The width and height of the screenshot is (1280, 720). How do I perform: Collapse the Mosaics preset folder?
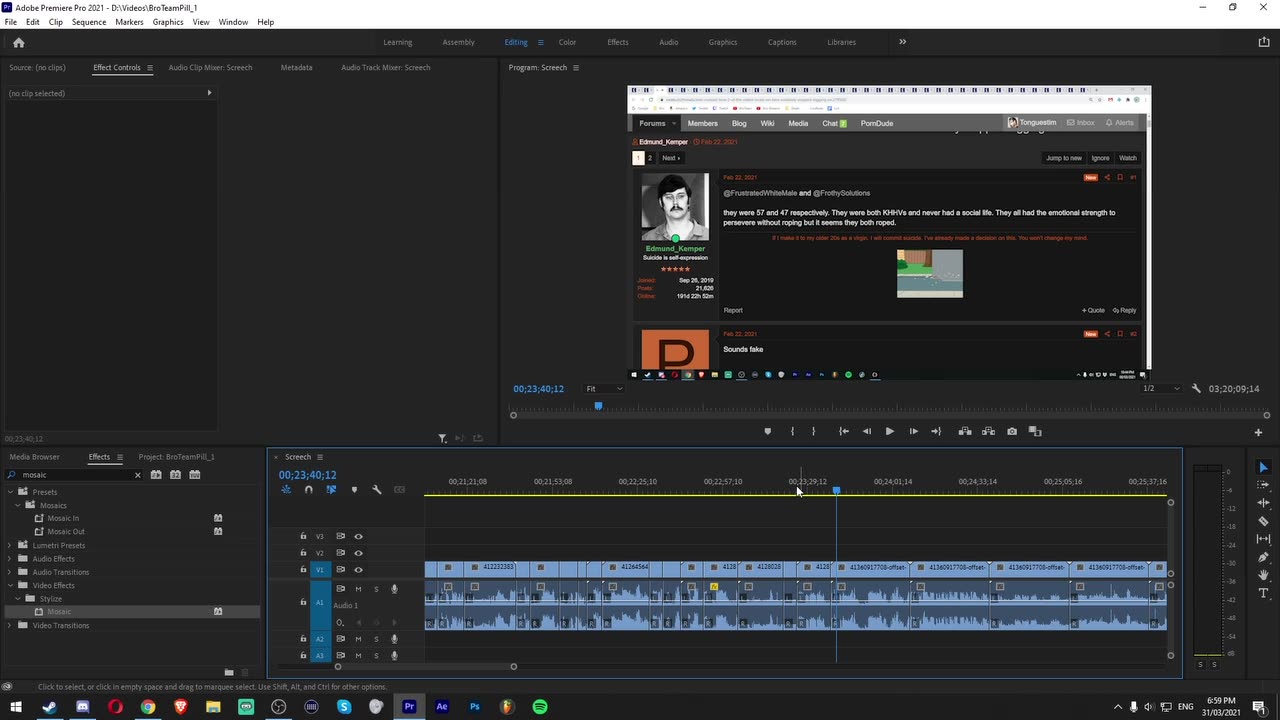click(19, 505)
